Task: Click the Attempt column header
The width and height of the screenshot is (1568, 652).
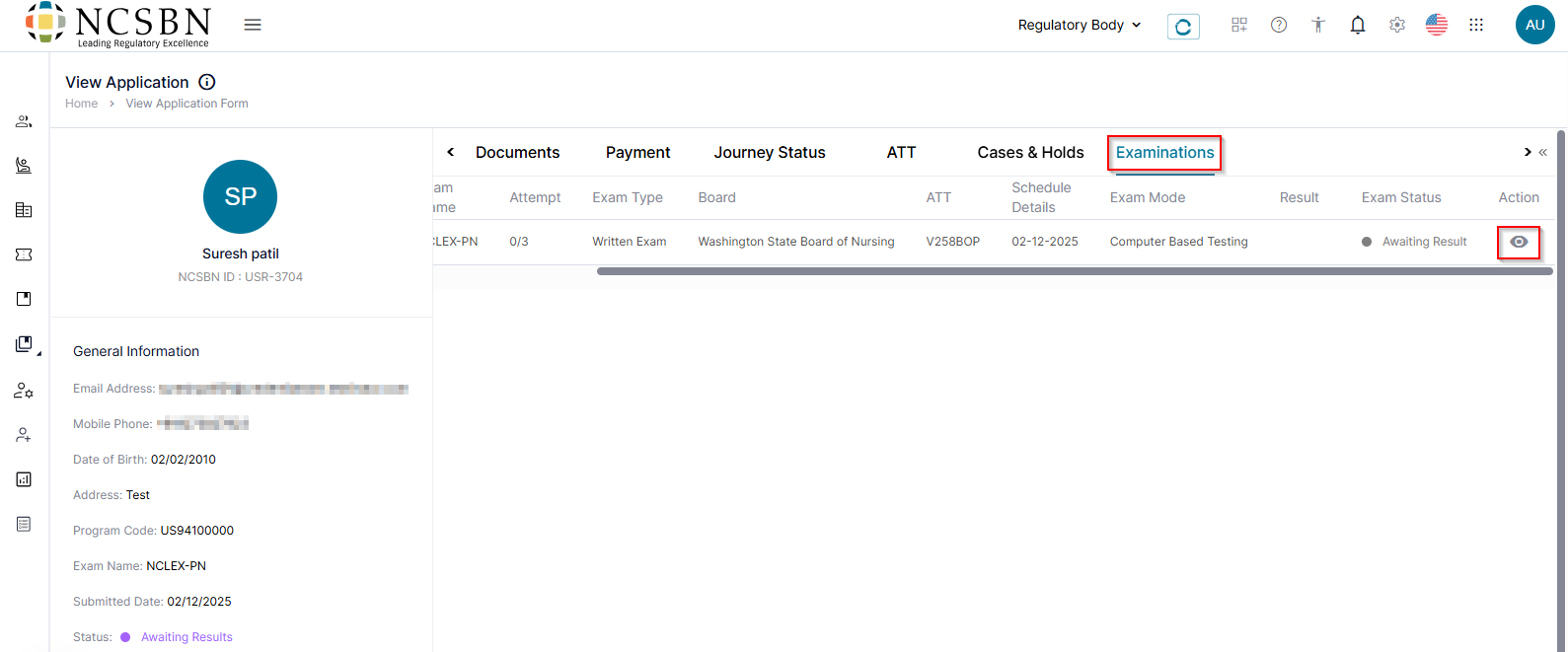Action: pos(535,197)
